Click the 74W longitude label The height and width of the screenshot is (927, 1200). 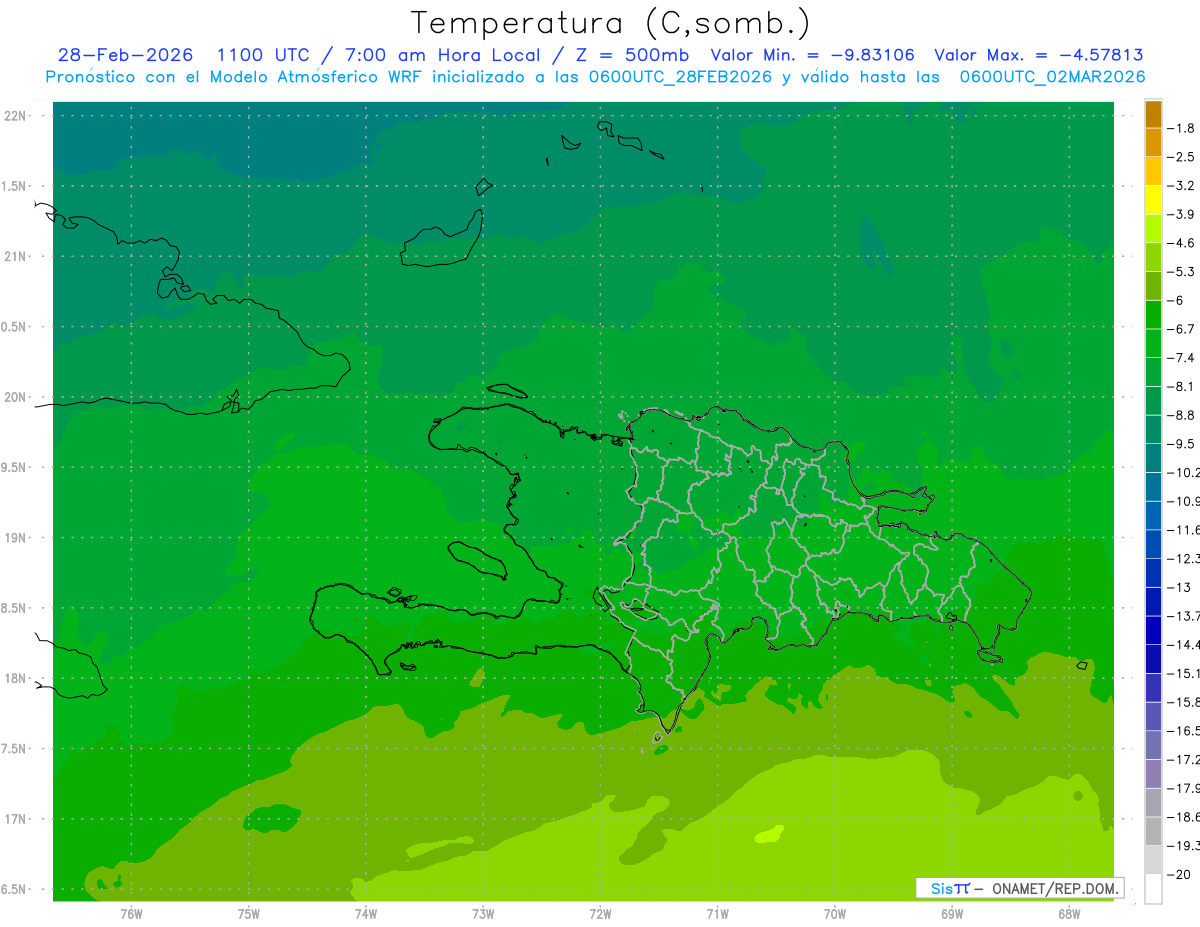(366, 913)
